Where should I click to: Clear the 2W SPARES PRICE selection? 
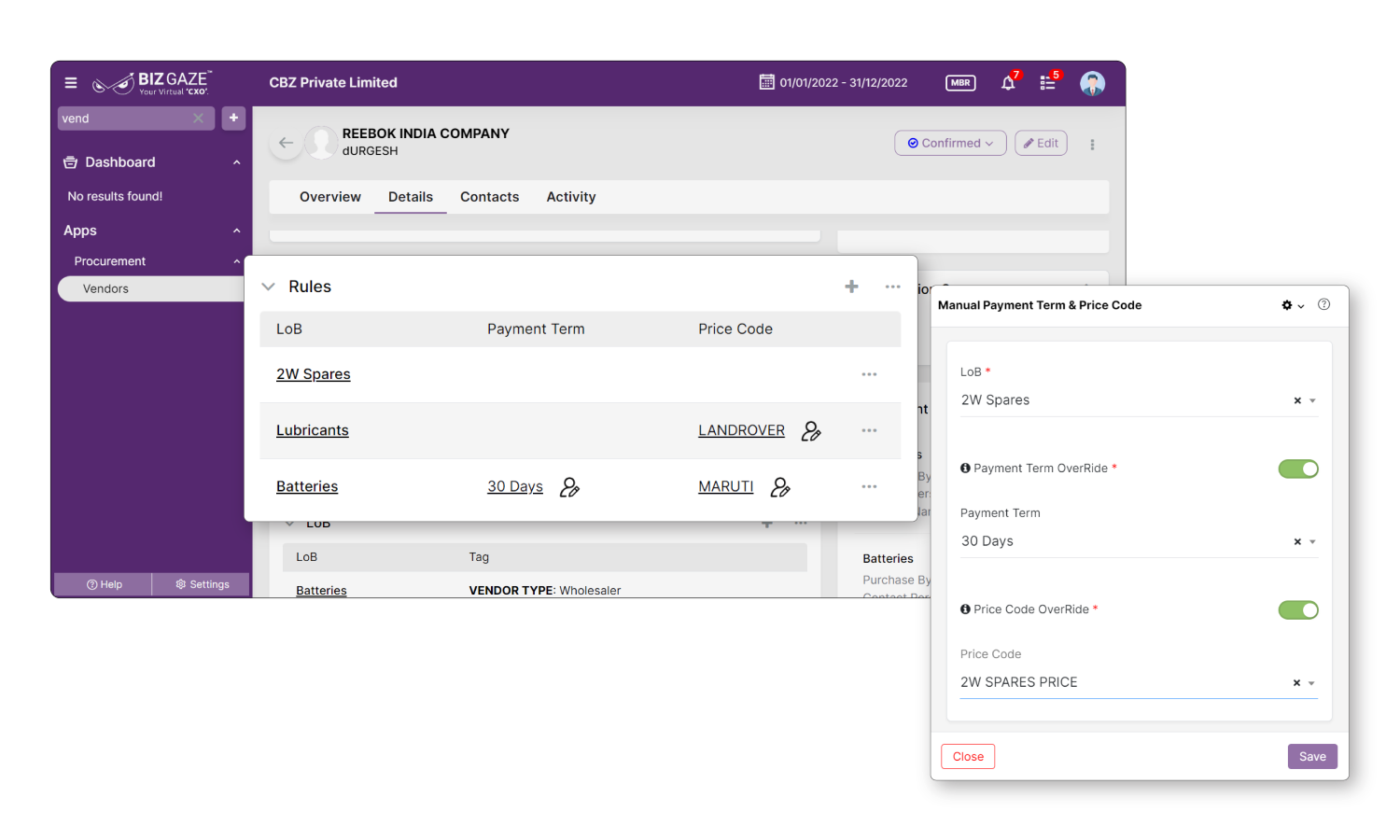[1296, 683]
